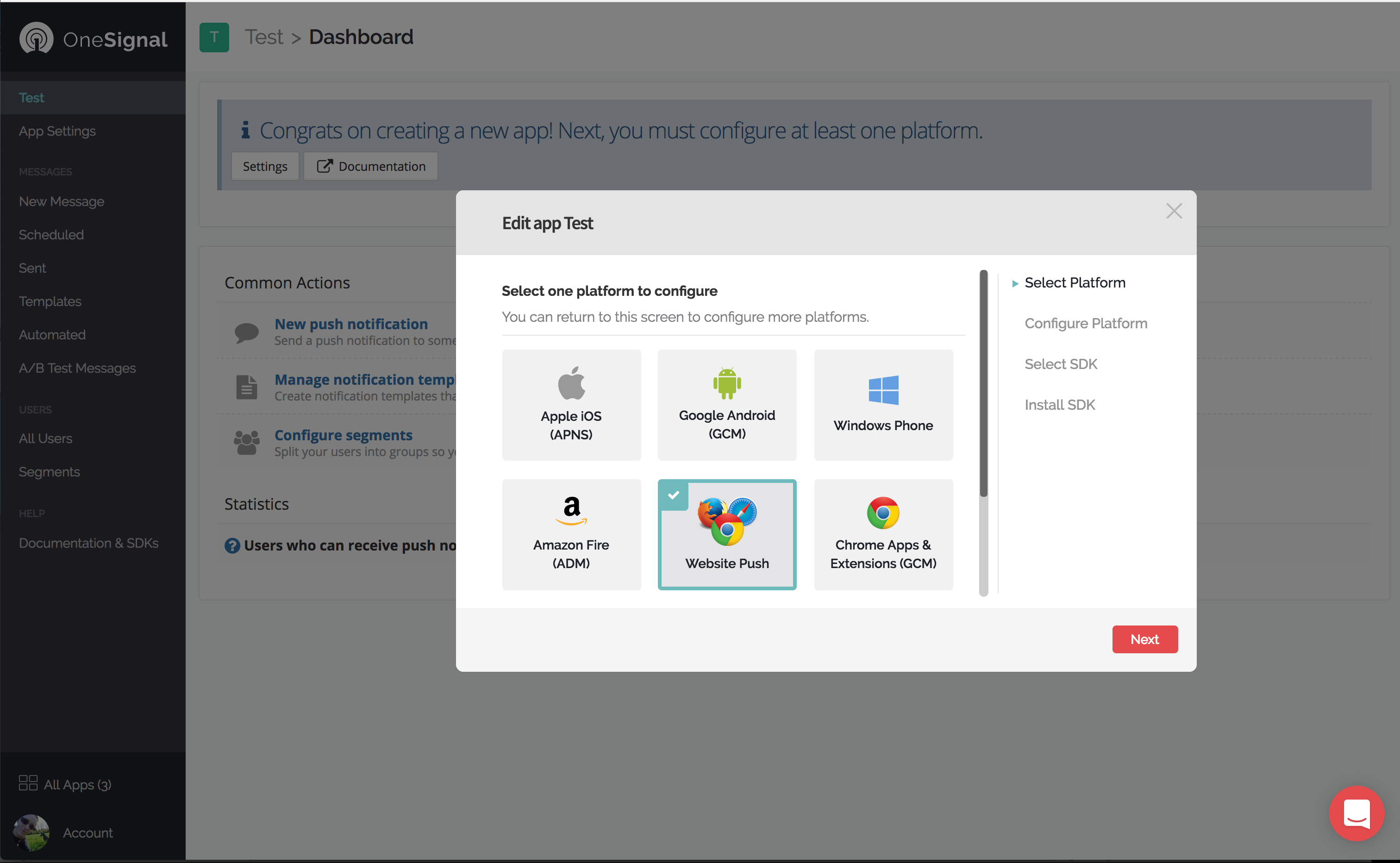Click the speech bubble push notification icon
This screenshot has width=1400, height=863.
tap(247, 332)
